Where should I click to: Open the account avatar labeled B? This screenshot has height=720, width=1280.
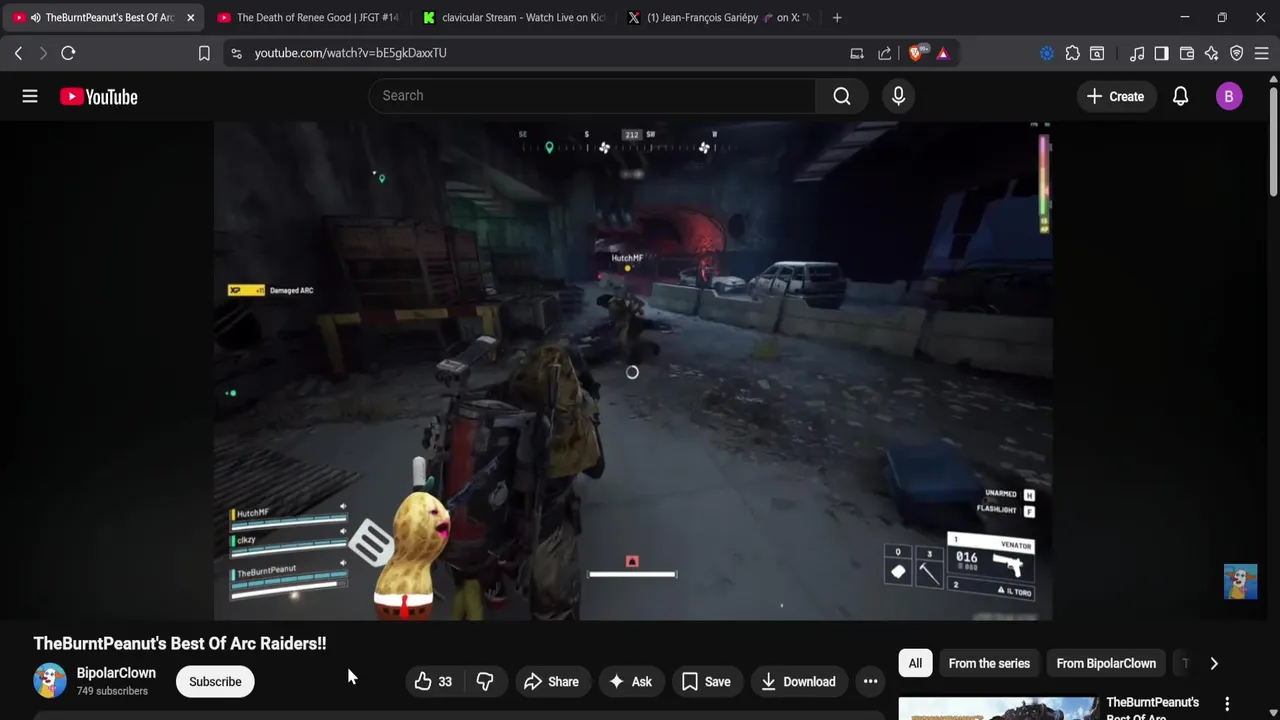(1229, 96)
